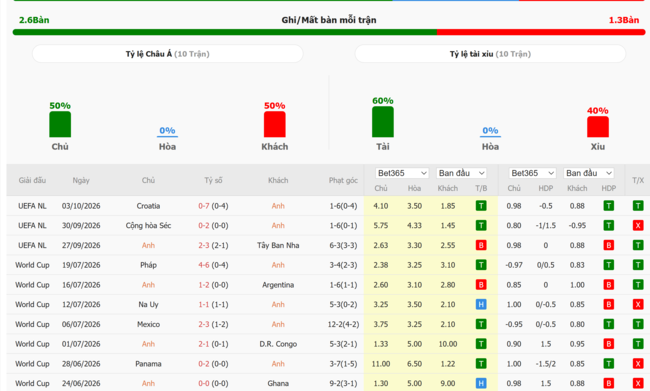
Task: Click handicap value -1.5/2
Action: coord(546,364)
